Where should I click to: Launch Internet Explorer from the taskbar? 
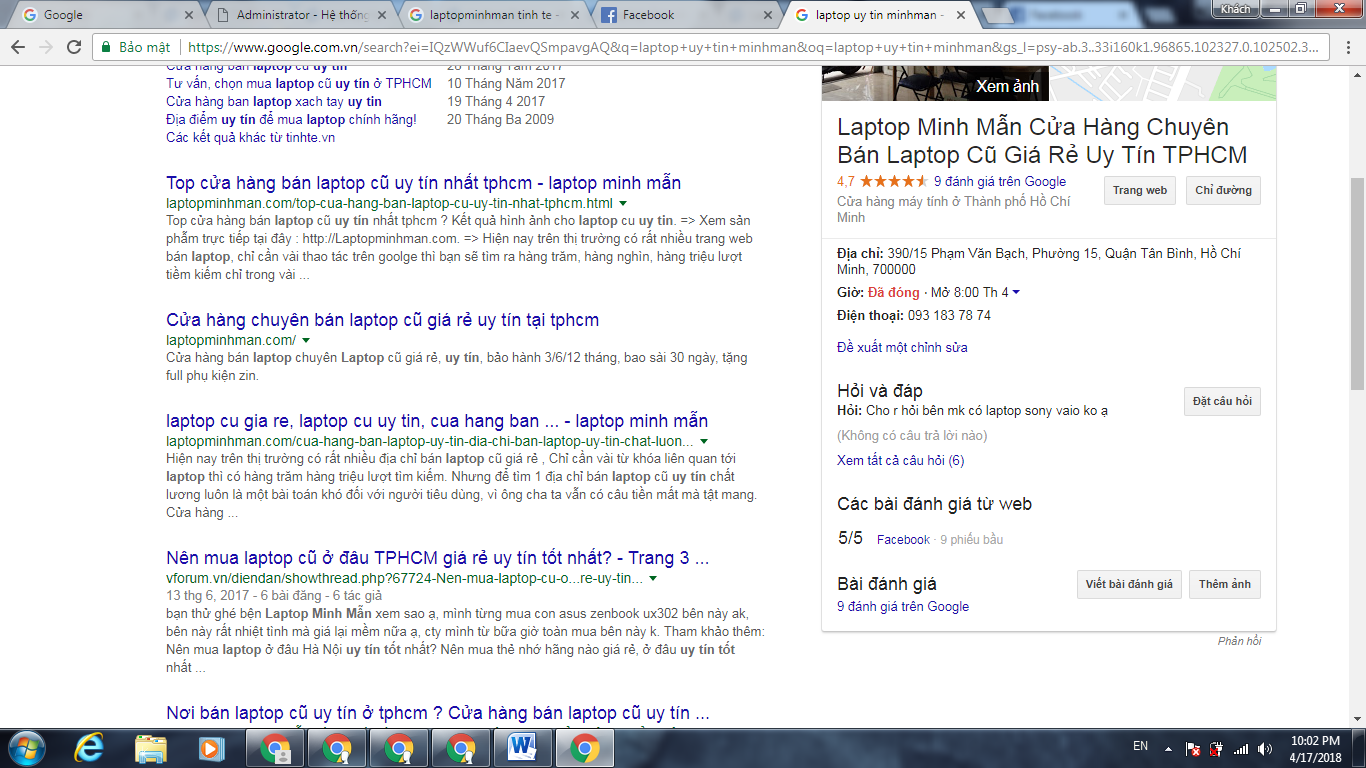tap(89, 748)
